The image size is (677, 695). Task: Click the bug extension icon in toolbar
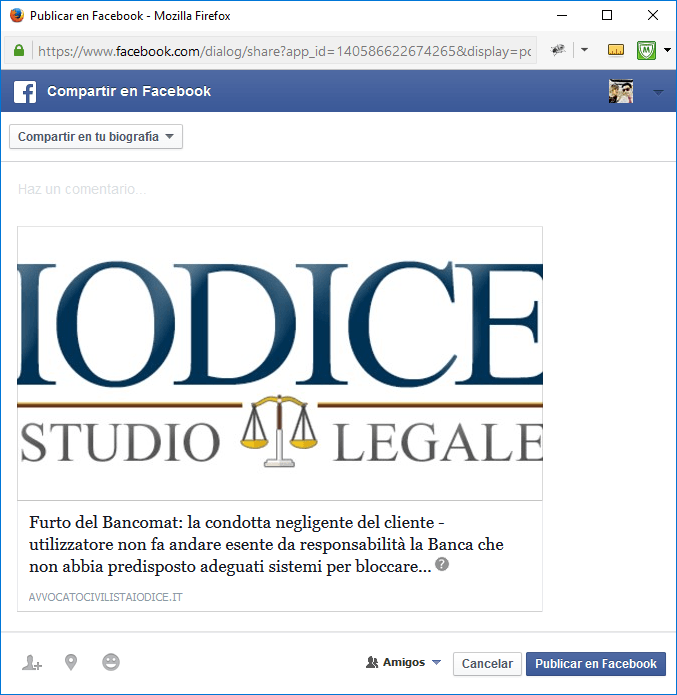click(558, 50)
